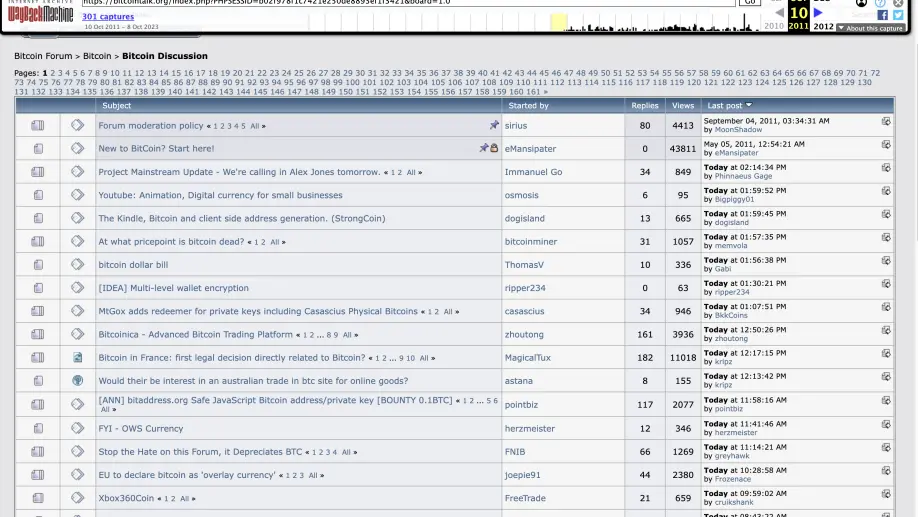
Task: Go to page 161 of the board
Action: [x=533, y=92]
